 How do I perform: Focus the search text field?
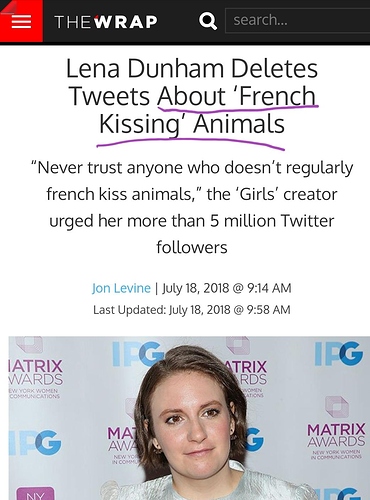coord(298,20)
